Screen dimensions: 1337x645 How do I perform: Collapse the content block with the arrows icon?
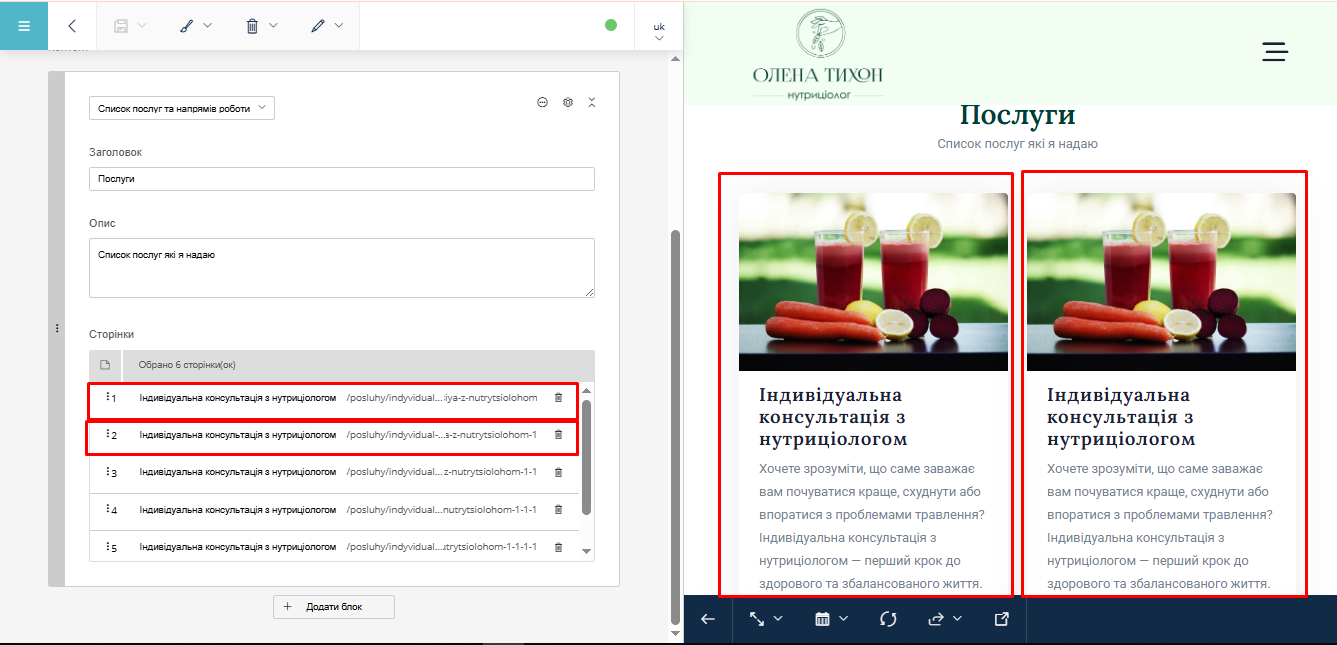click(x=592, y=102)
